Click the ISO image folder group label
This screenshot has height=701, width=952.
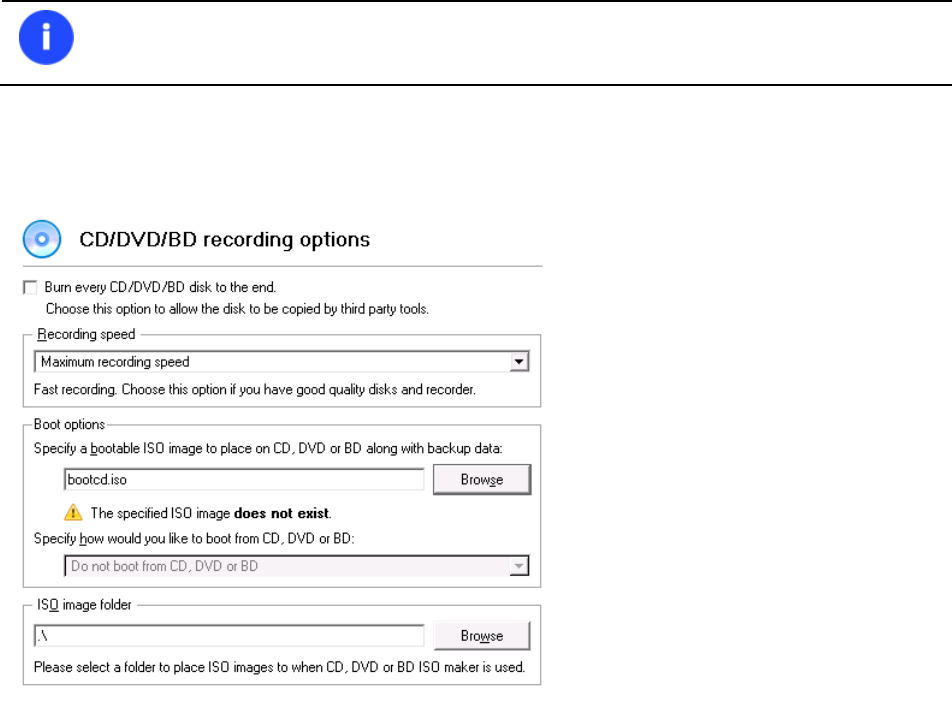coord(84,604)
